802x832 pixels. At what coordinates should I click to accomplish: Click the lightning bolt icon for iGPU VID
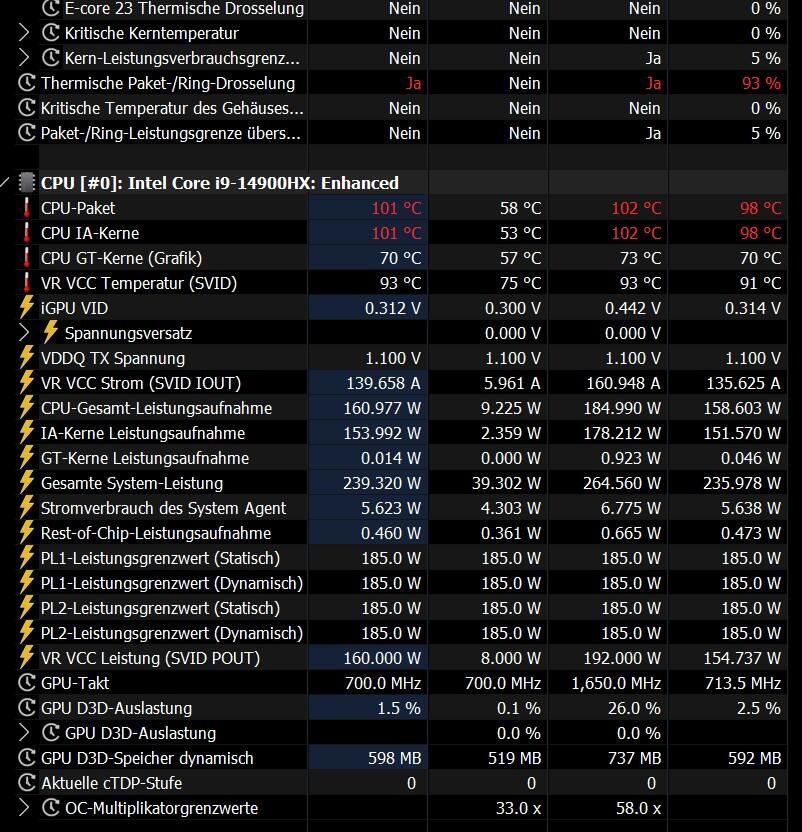[x=27, y=308]
